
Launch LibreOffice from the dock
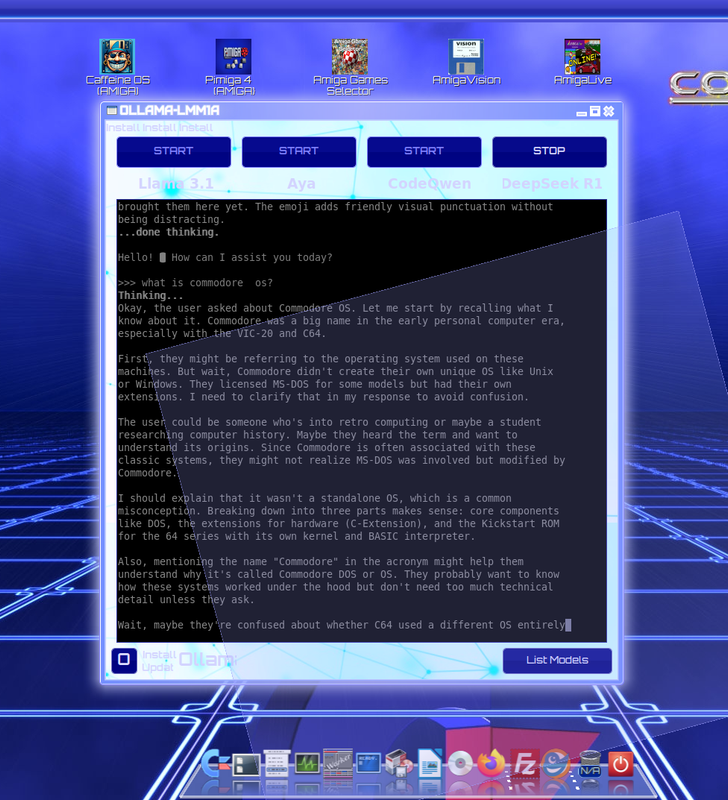[x=430, y=763]
